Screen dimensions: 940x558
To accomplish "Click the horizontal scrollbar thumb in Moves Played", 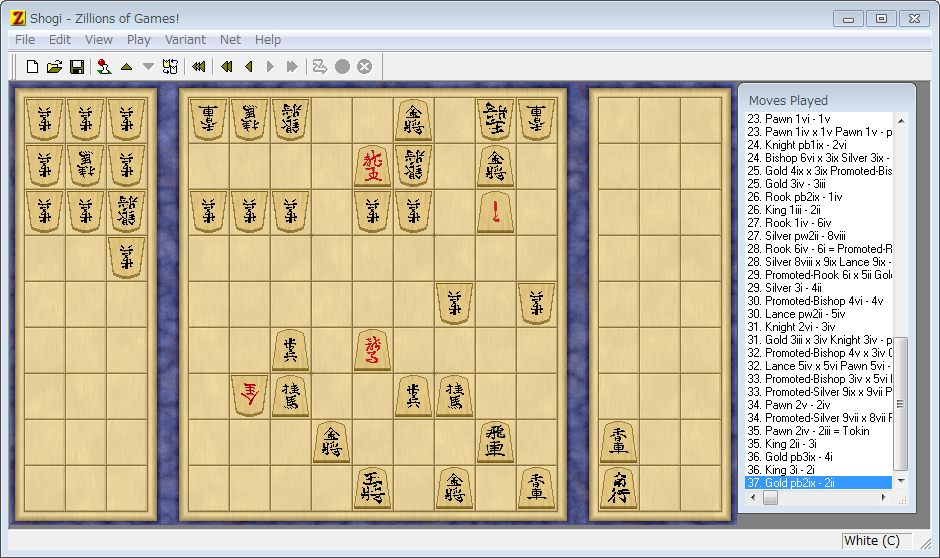I will pos(770,497).
